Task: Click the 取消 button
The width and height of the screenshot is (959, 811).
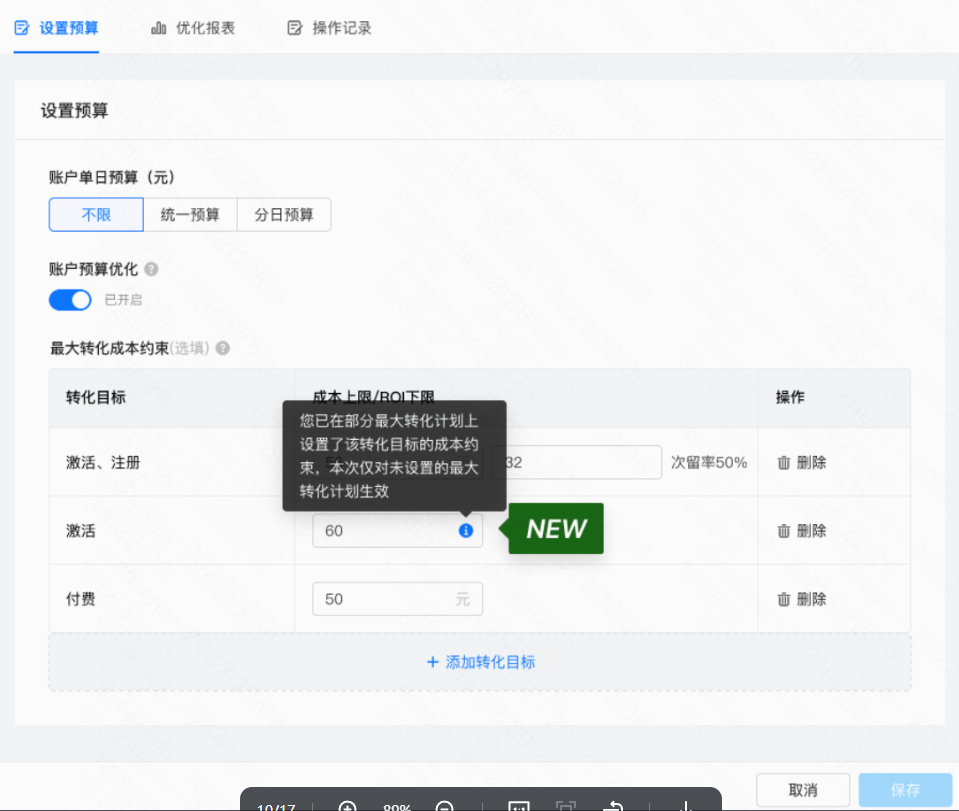Action: [802, 790]
